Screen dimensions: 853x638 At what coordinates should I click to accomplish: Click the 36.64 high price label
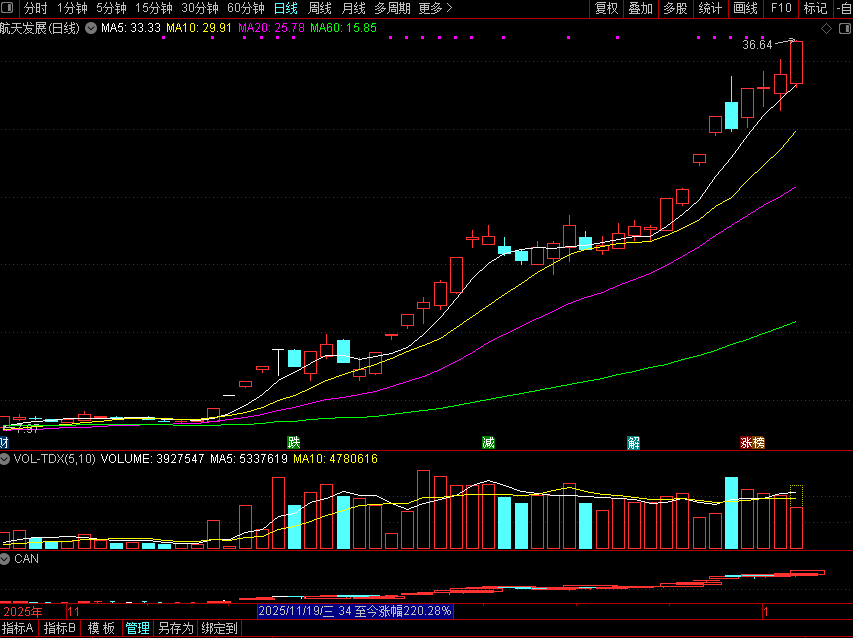[757, 45]
